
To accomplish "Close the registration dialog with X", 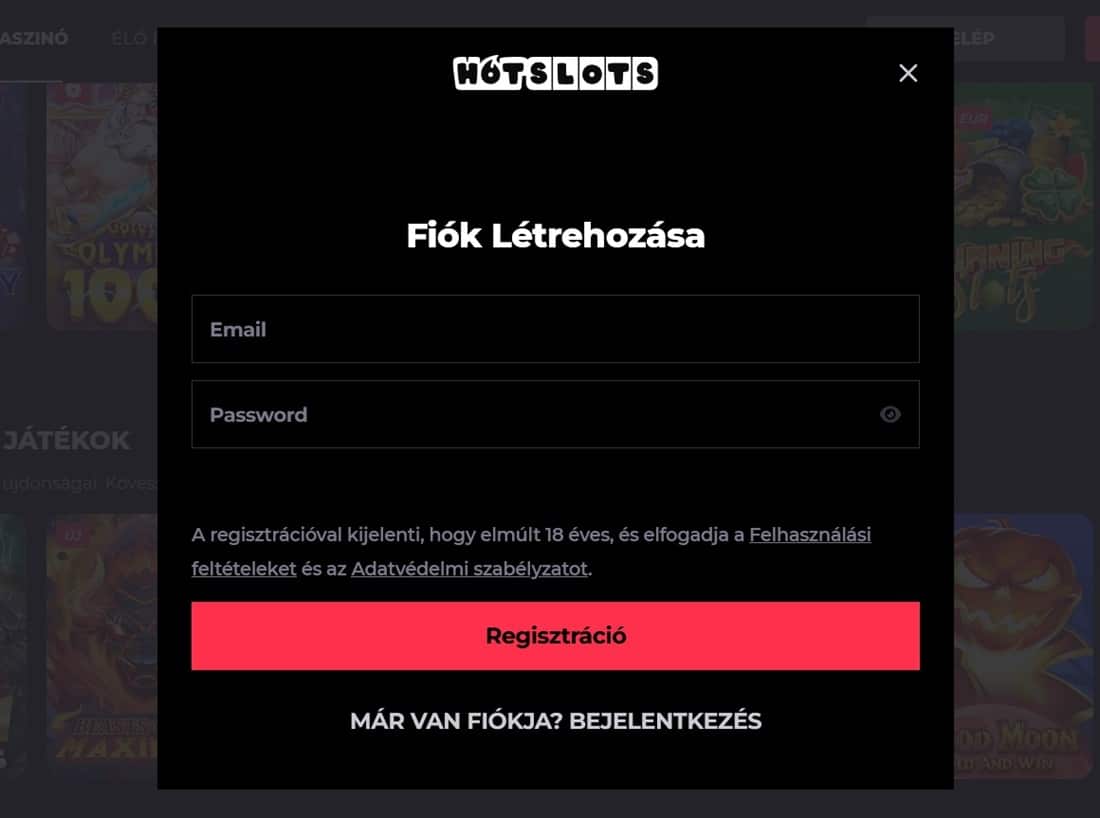I will [908, 73].
